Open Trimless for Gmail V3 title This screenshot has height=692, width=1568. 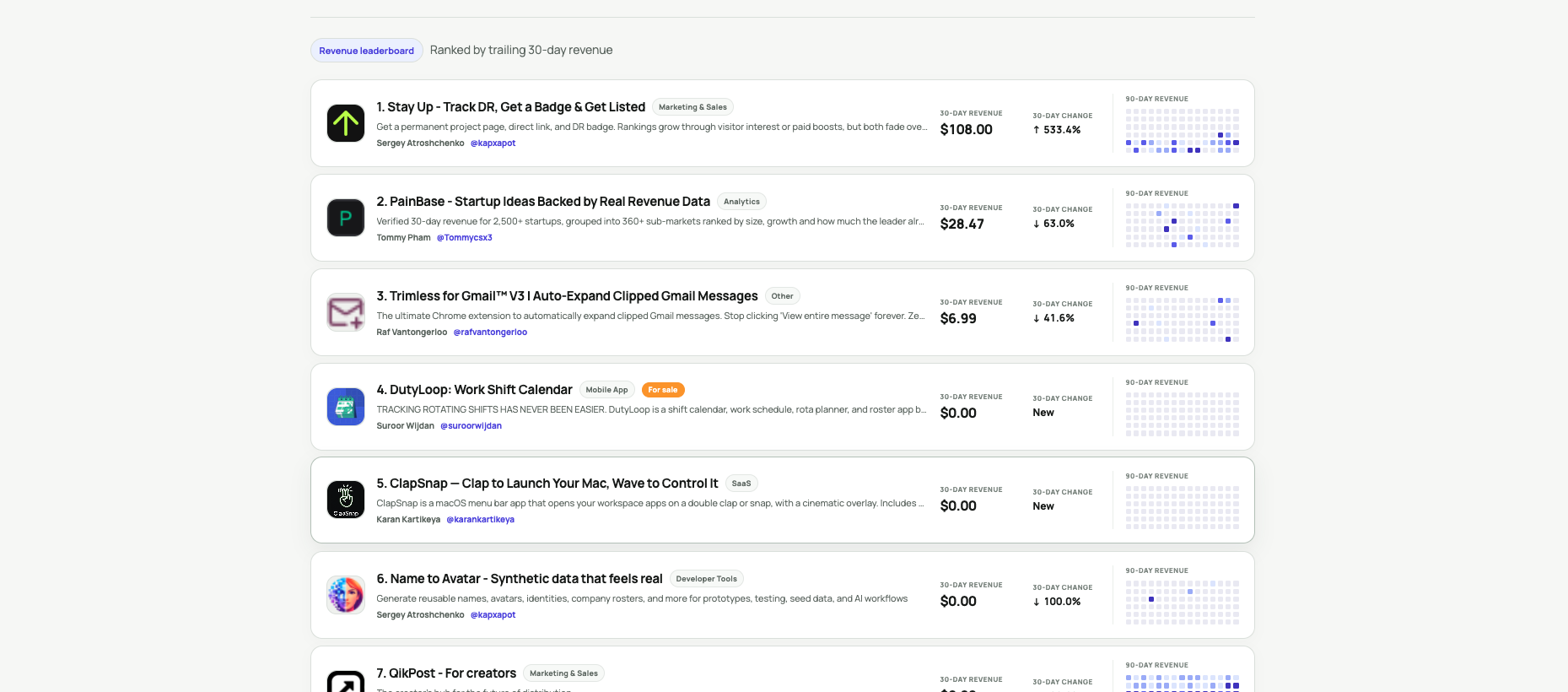pyautogui.click(x=567, y=296)
